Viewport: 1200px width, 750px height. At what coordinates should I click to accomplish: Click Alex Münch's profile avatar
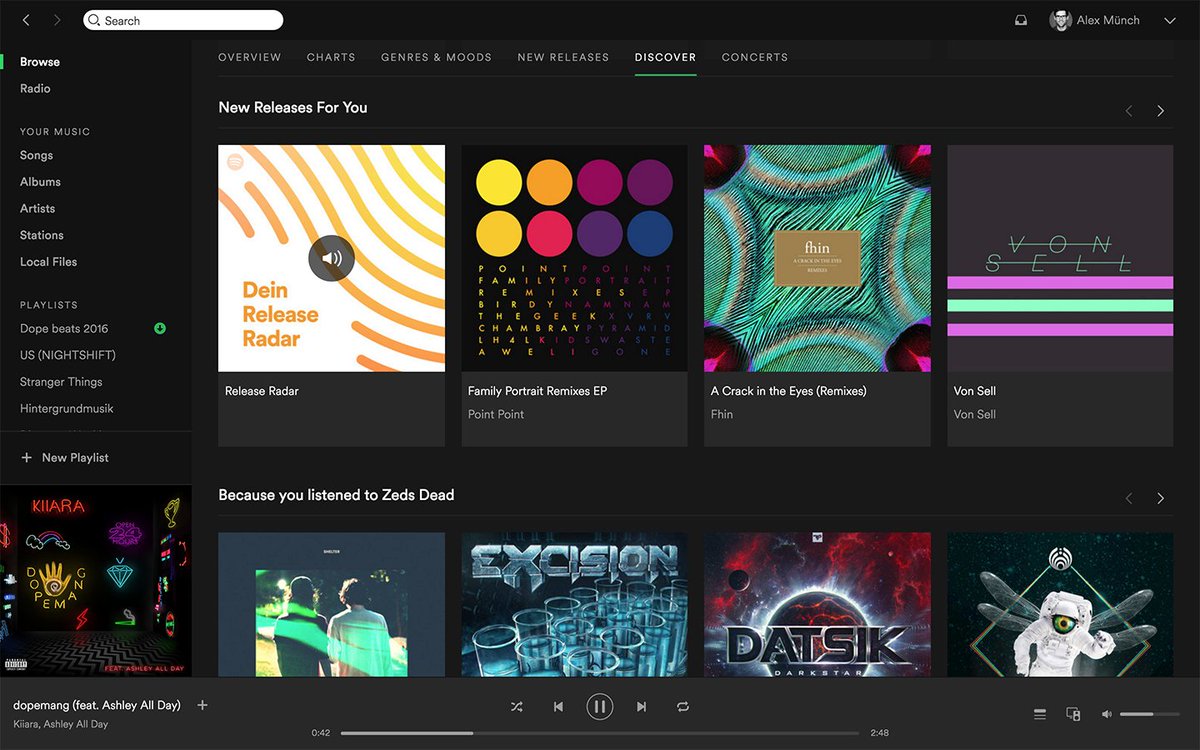coord(1060,20)
